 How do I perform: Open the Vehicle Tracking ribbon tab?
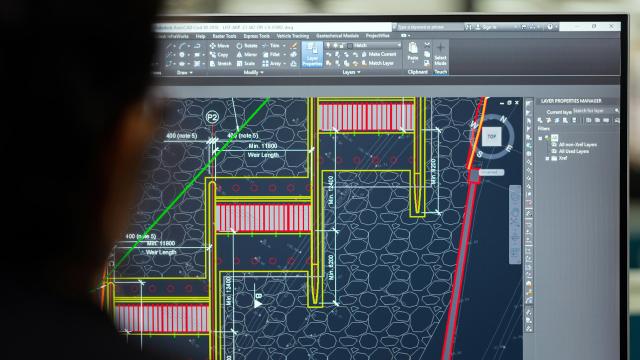coord(293,36)
